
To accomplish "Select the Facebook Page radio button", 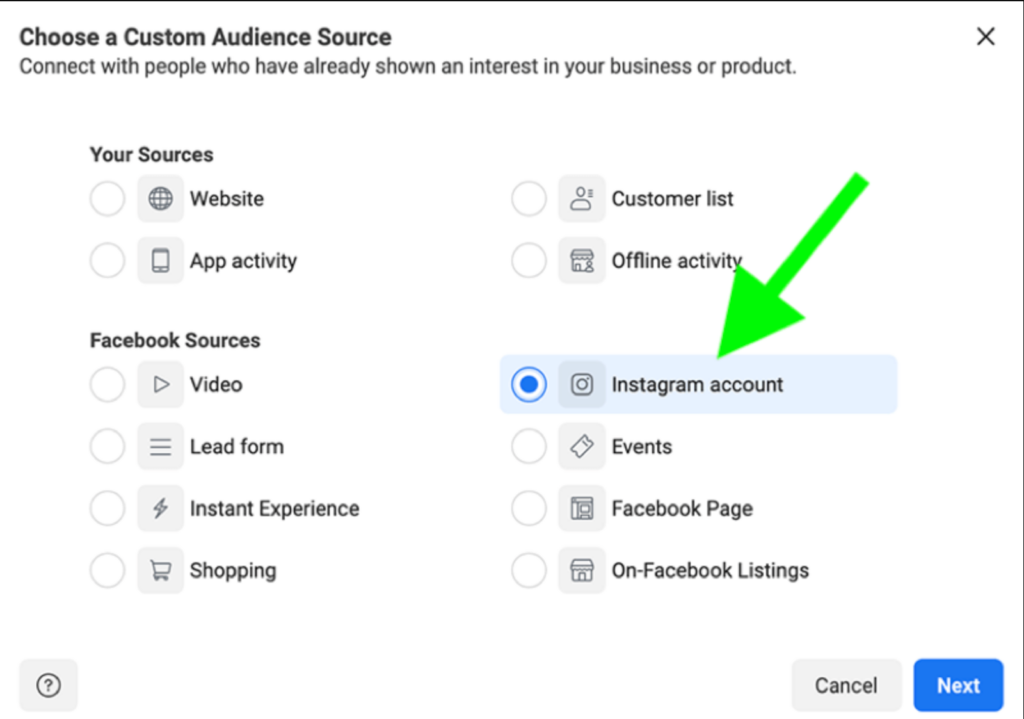I will [x=529, y=509].
